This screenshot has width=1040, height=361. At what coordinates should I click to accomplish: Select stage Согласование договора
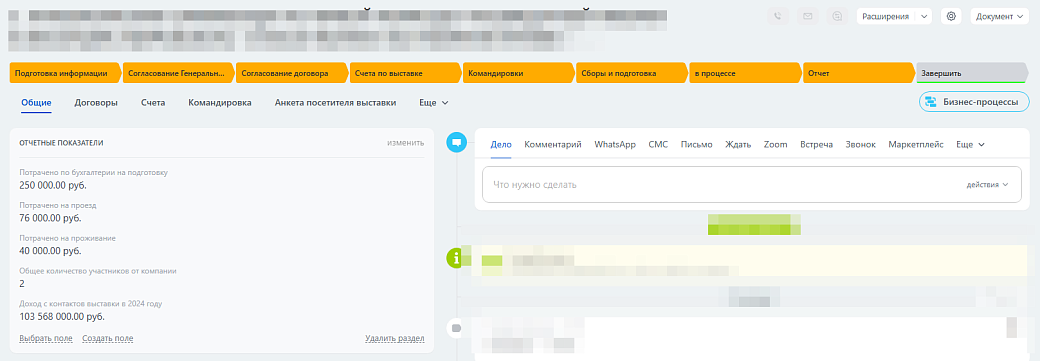(x=292, y=74)
